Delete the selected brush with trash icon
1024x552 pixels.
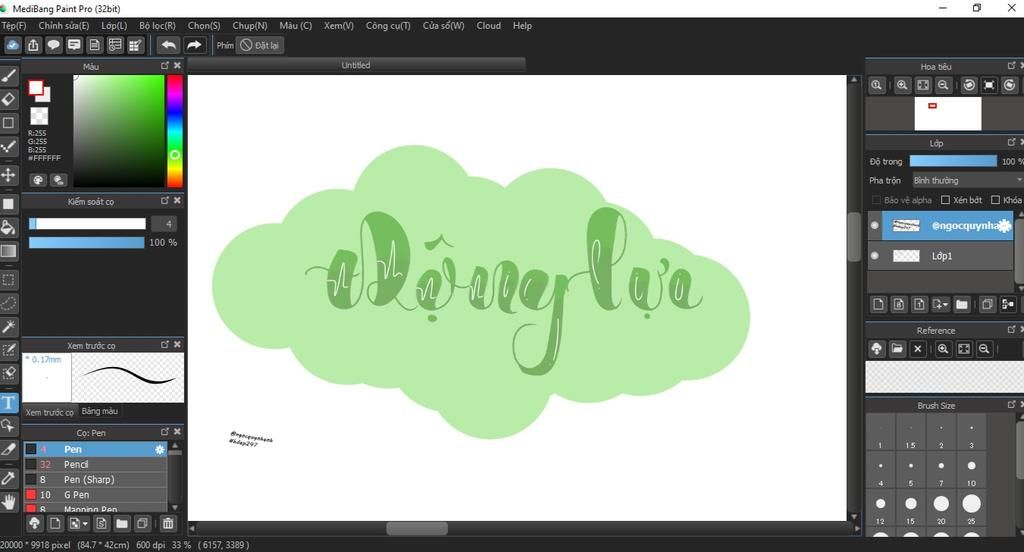168,523
